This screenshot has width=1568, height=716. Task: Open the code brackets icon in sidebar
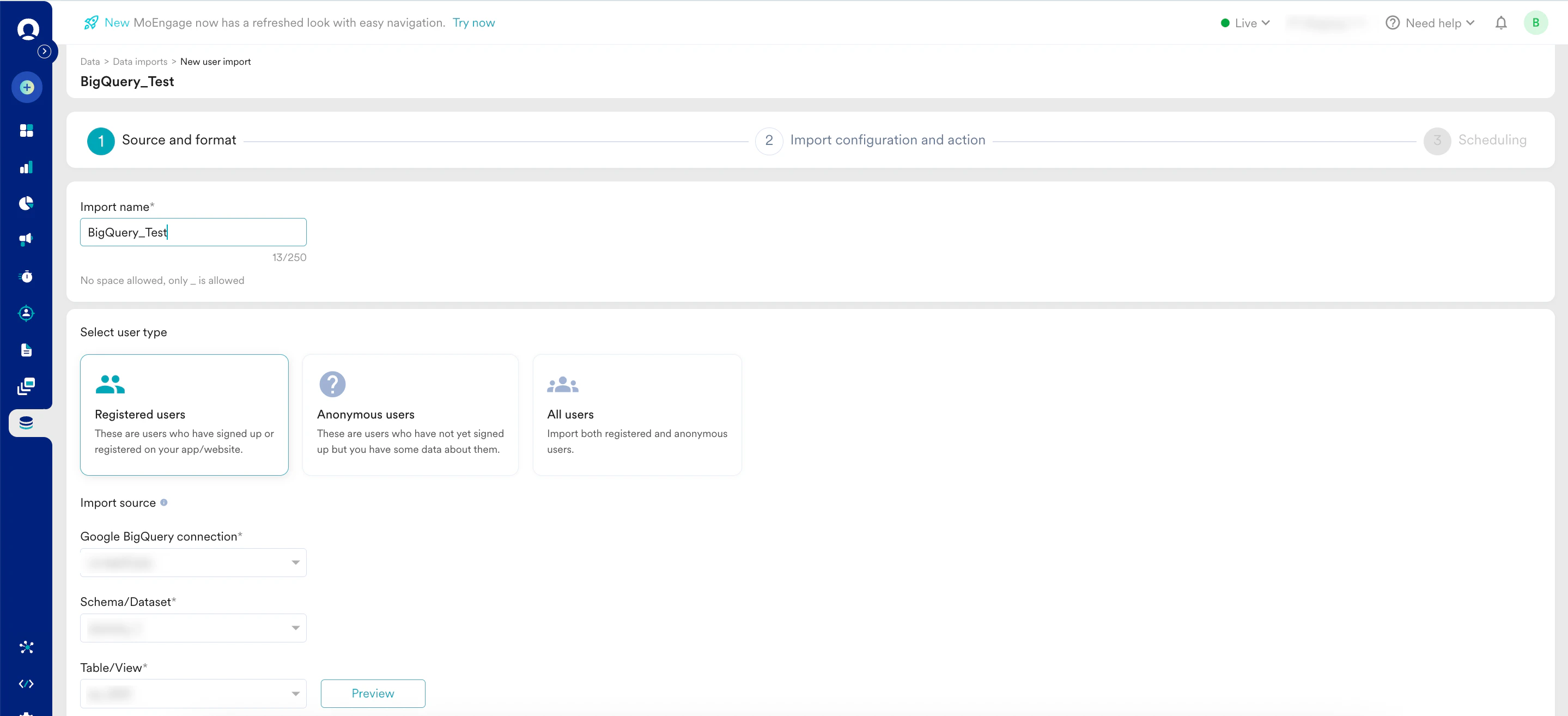coord(26,684)
